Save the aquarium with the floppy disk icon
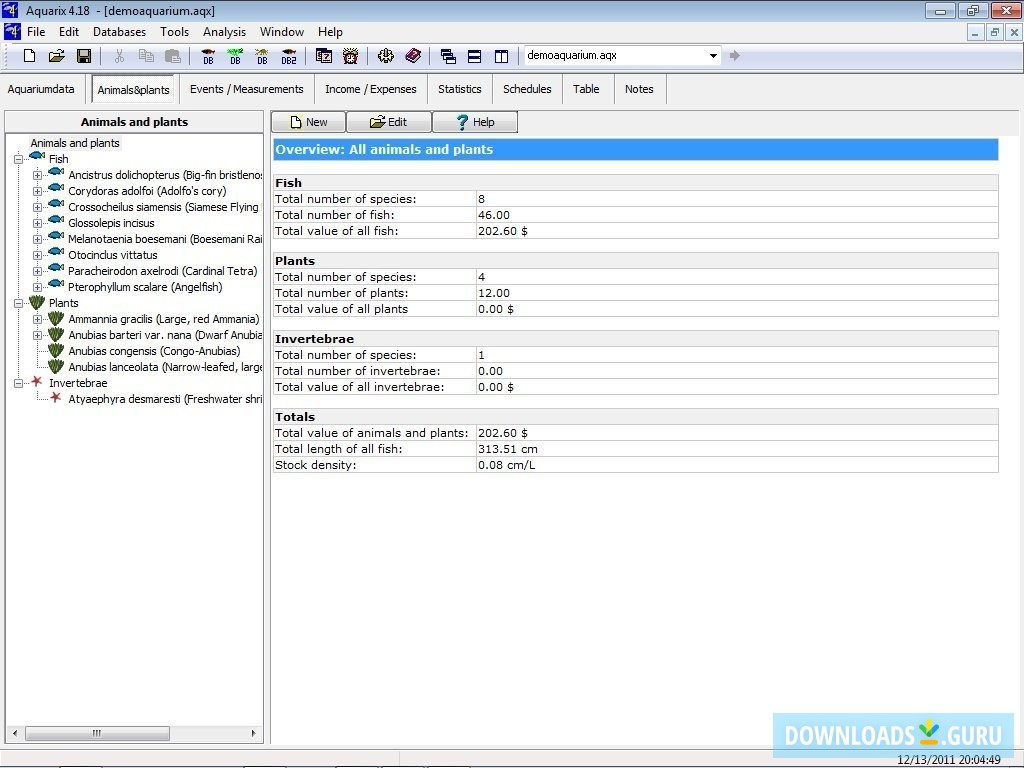Screen dimensions: 1024x768 click(x=84, y=56)
